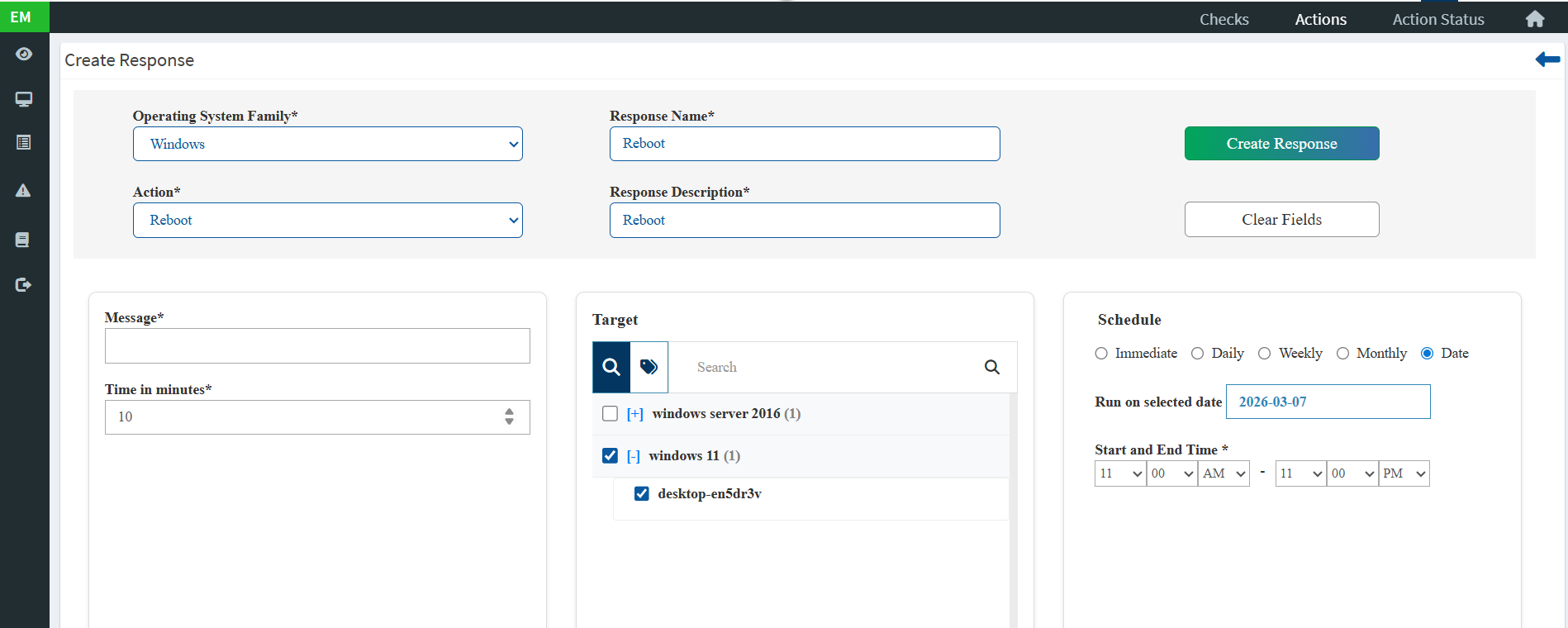The width and height of the screenshot is (1568, 628).
Task: Check the windows server 2016 checkbox
Action: point(611,414)
